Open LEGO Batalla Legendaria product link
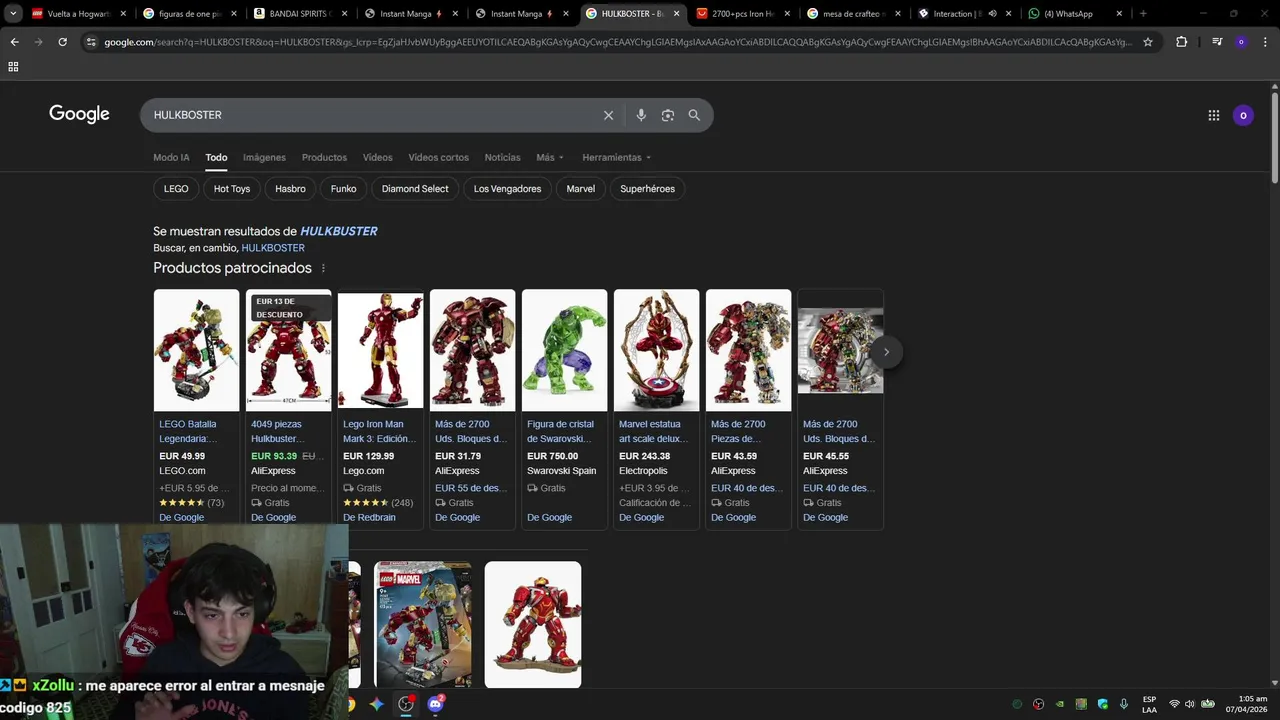Viewport: 1280px width, 720px height. [188, 431]
